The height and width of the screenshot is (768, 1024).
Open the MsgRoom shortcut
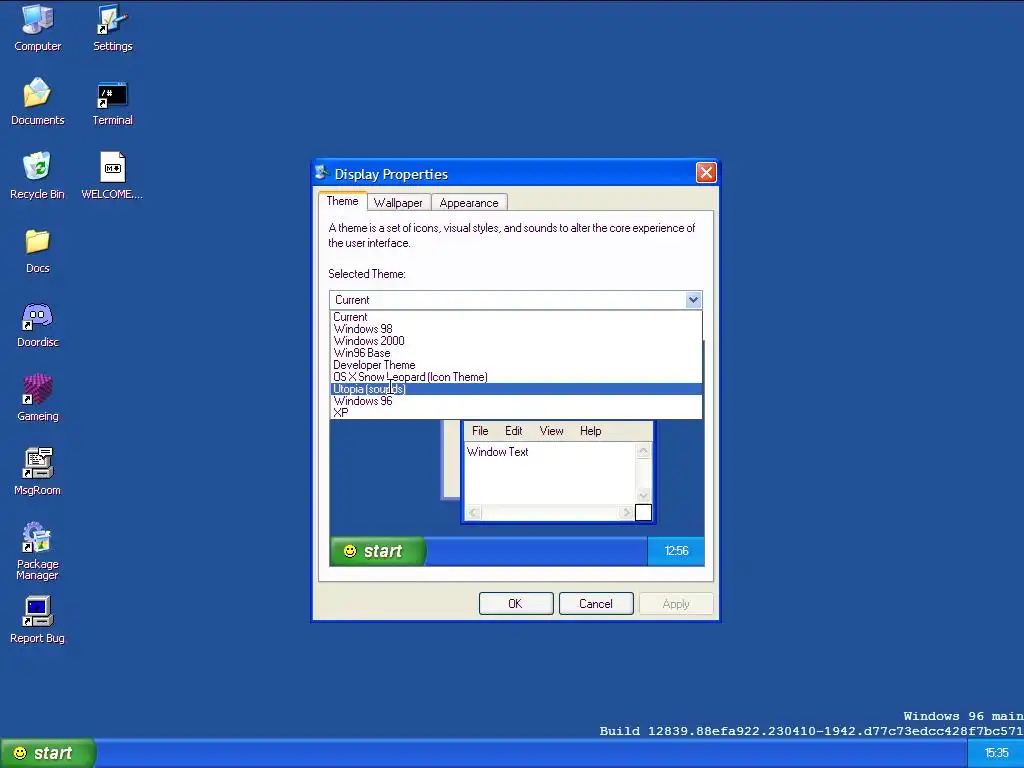point(37,472)
